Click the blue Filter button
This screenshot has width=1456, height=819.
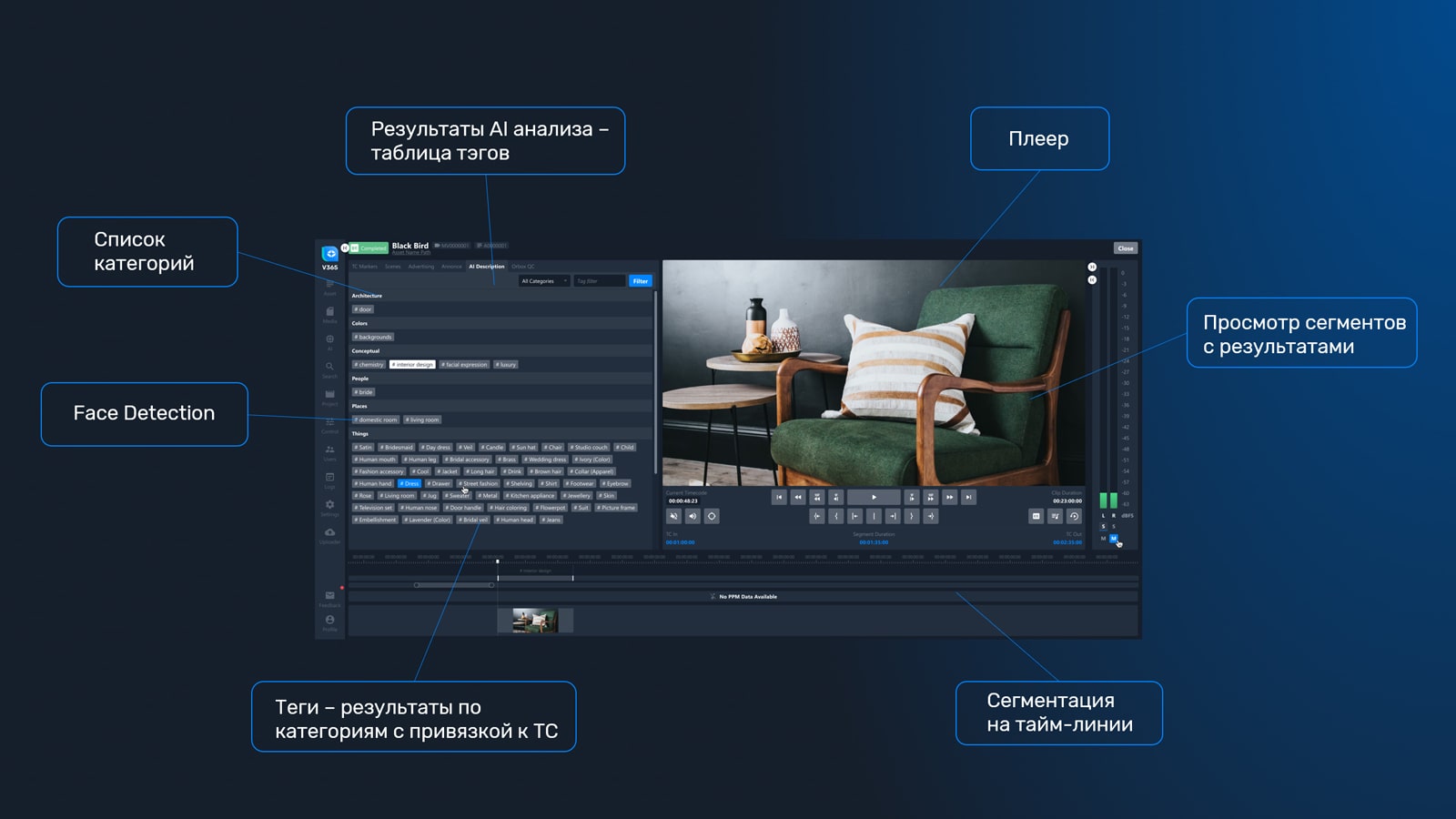[x=641, y=281]
